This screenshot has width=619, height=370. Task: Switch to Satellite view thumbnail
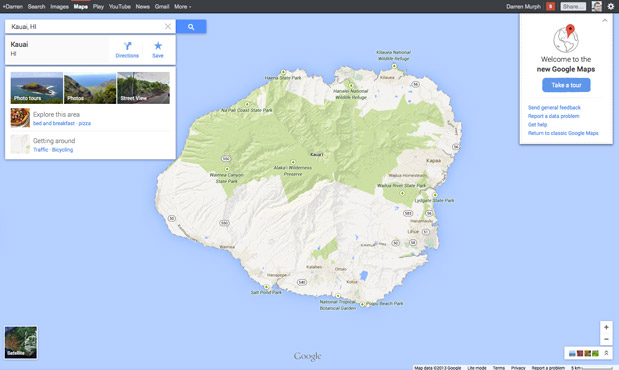pyautogui.click(x=21, y=342)
